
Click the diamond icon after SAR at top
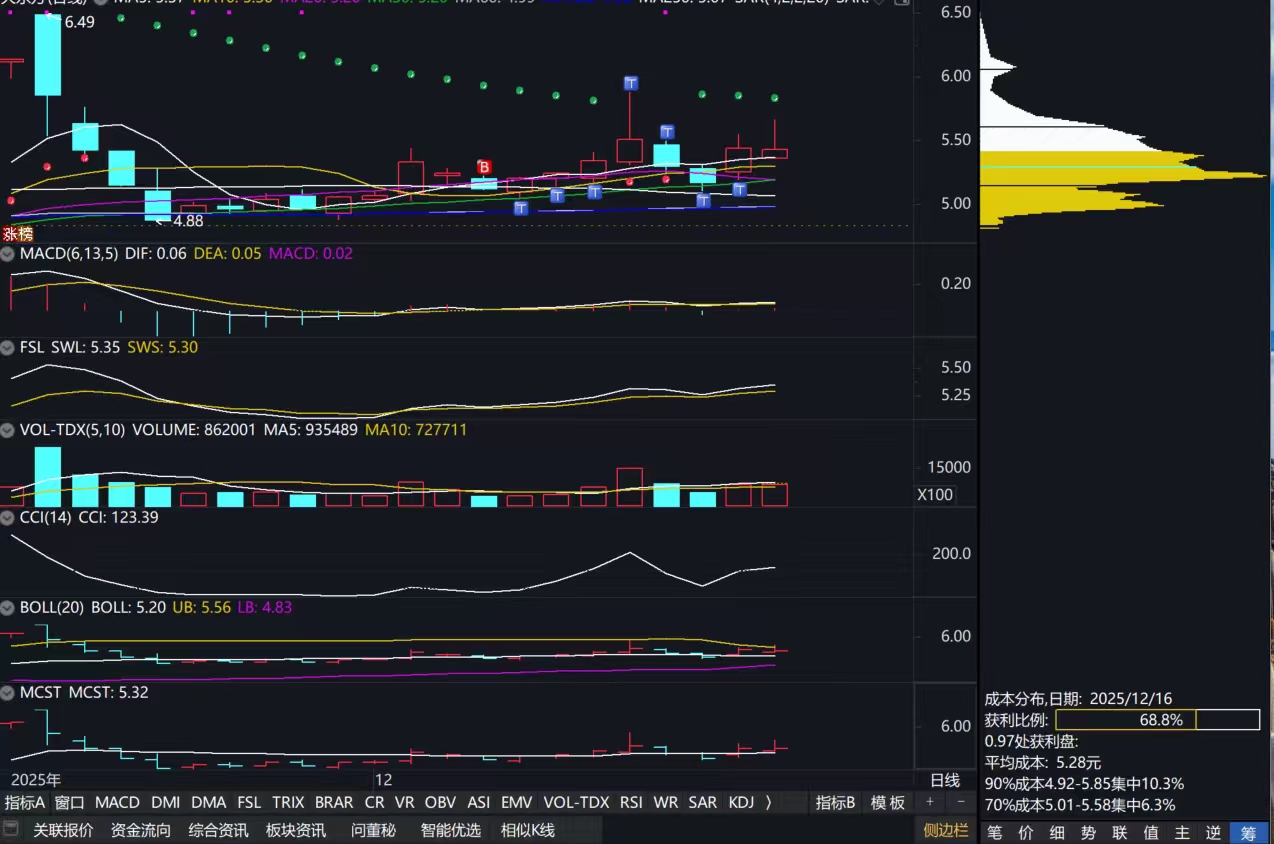coord(878,3)
